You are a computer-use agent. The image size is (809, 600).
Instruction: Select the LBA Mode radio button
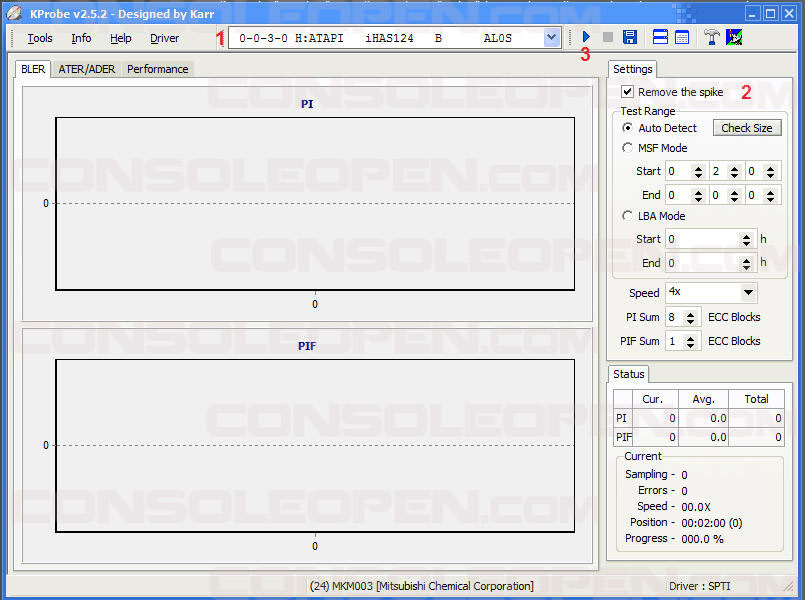click(x=627, y=216)
